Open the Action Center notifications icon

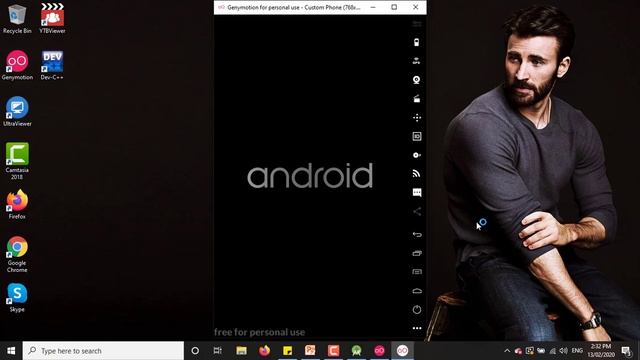click(627, 351)
